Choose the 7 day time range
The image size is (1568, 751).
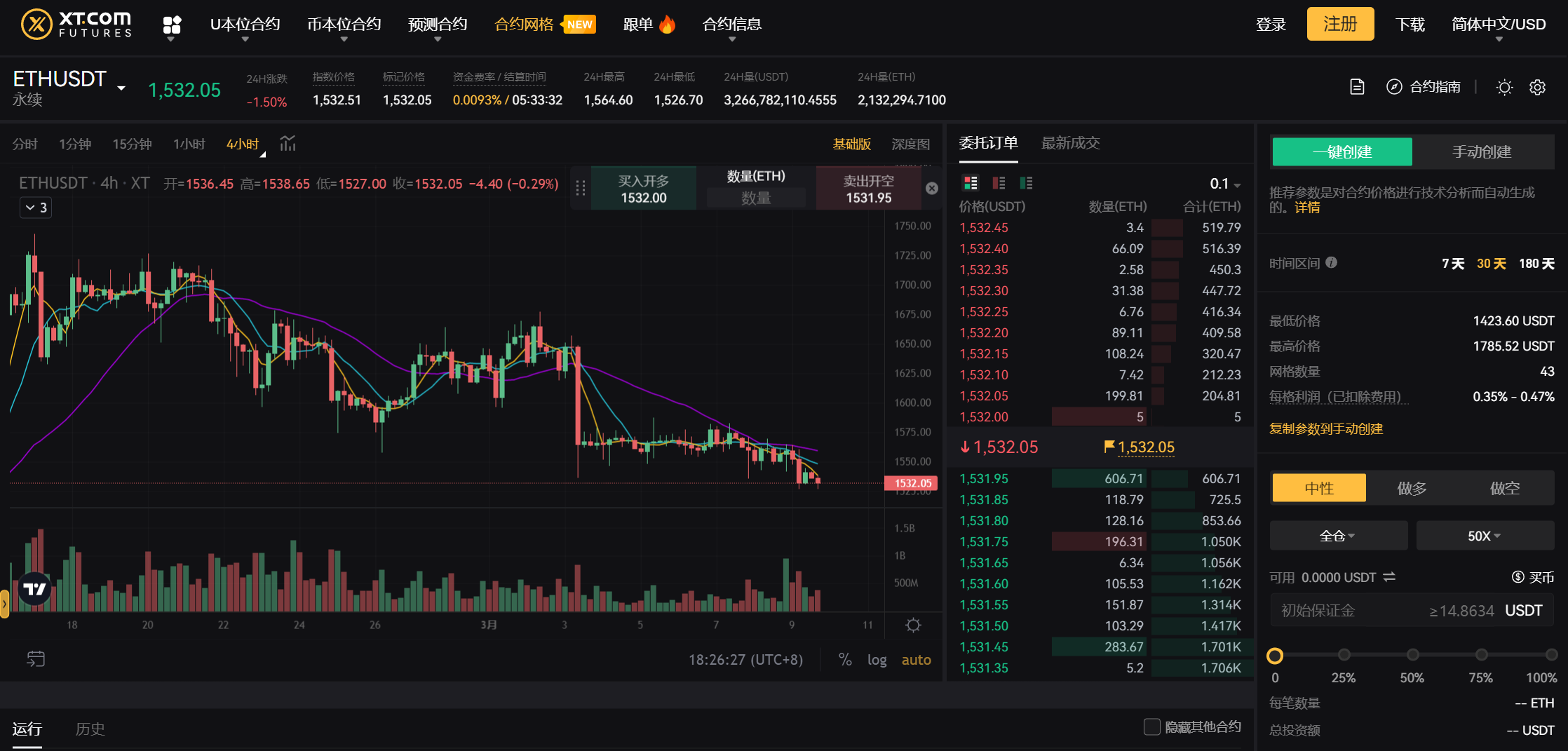pos(1453,264)
